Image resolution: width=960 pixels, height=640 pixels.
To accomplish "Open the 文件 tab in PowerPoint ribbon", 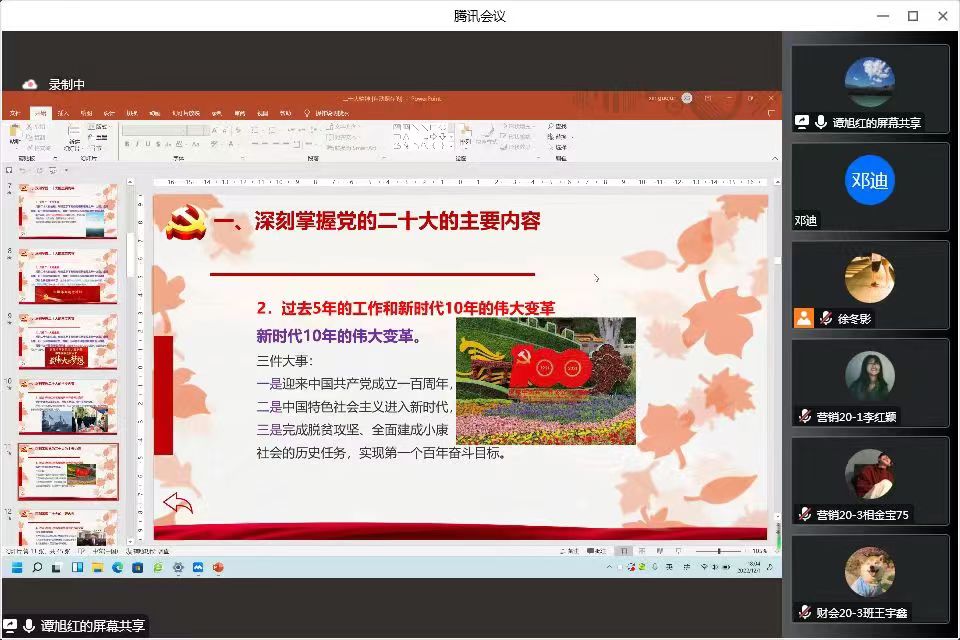I will 15,113.
